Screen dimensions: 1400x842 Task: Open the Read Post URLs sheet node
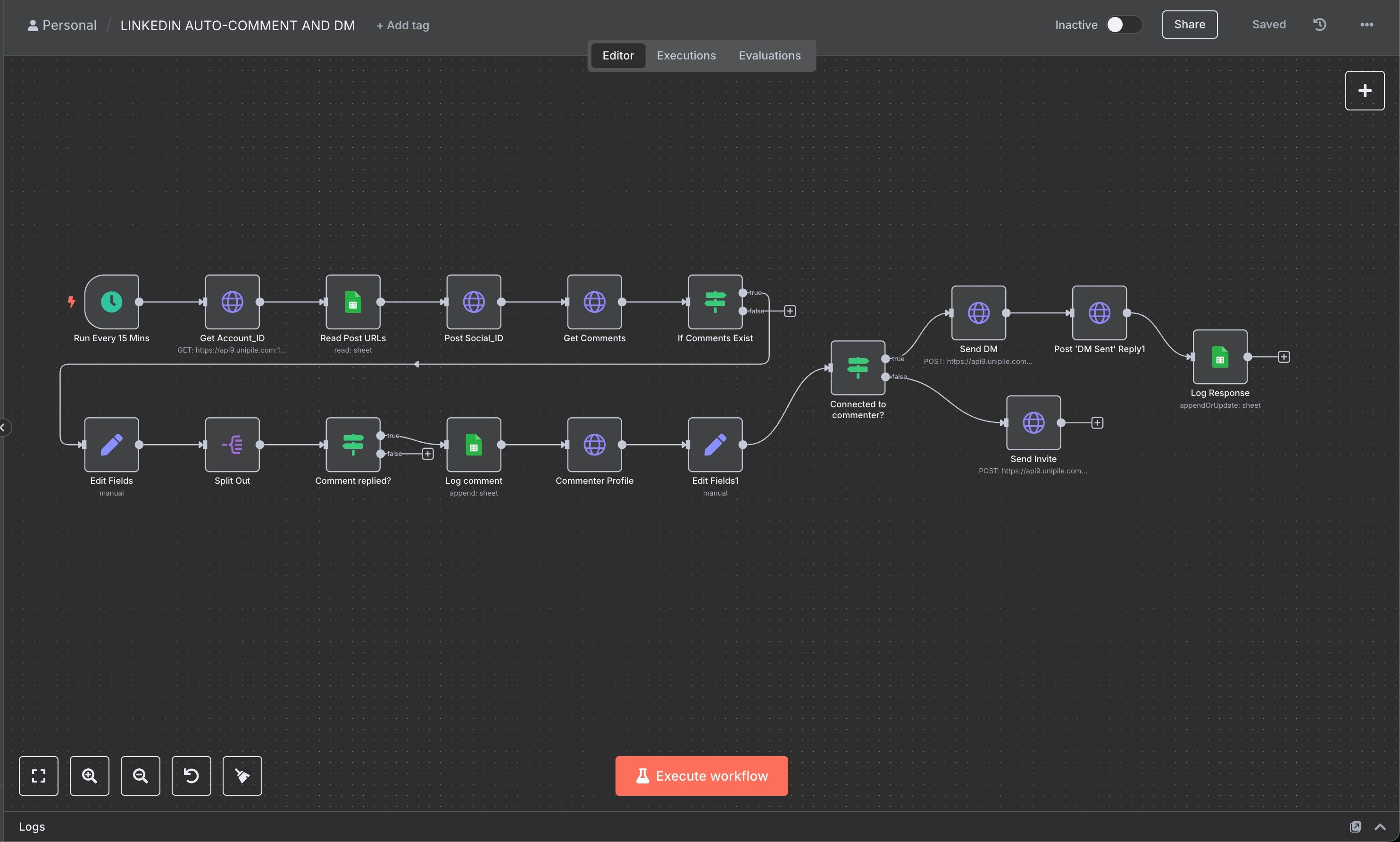353,302
